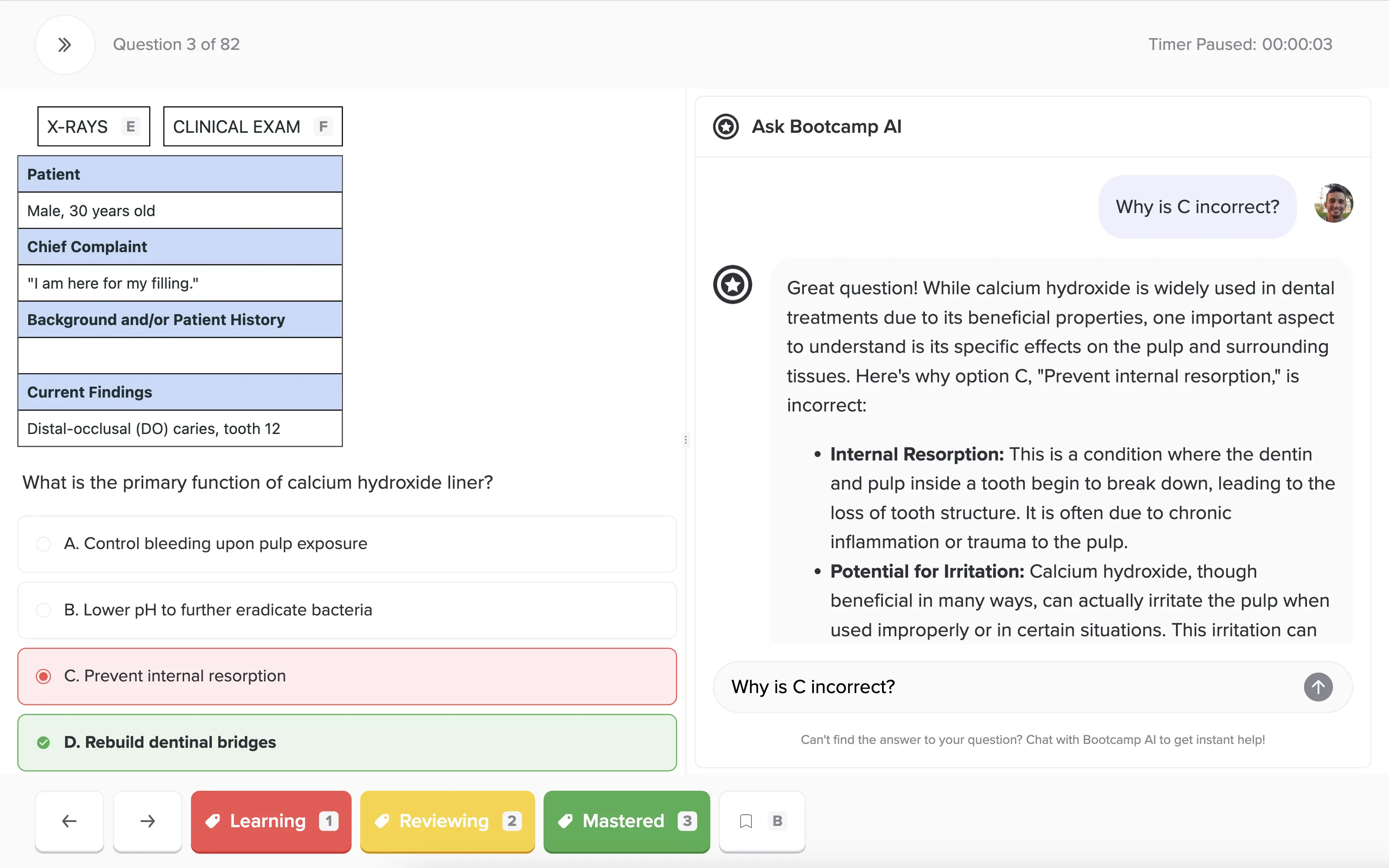1389x868 pixels.
Task: Go to next question with right arrow
Action: tap(148, 821)
